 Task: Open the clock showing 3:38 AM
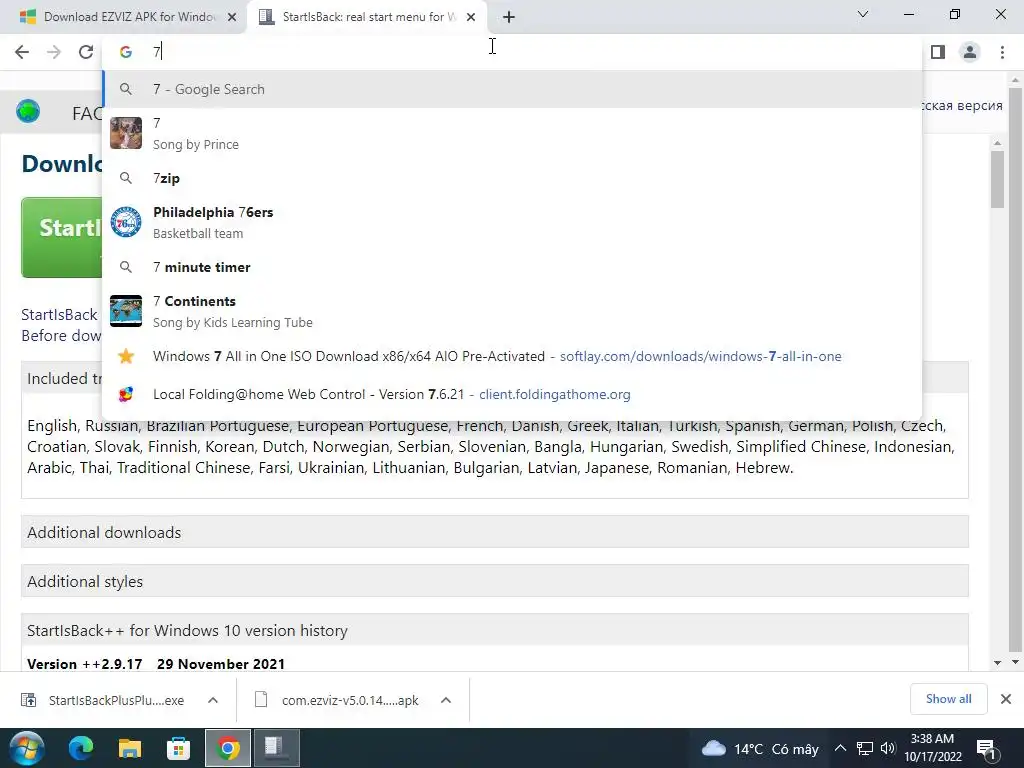pos(933,748)
